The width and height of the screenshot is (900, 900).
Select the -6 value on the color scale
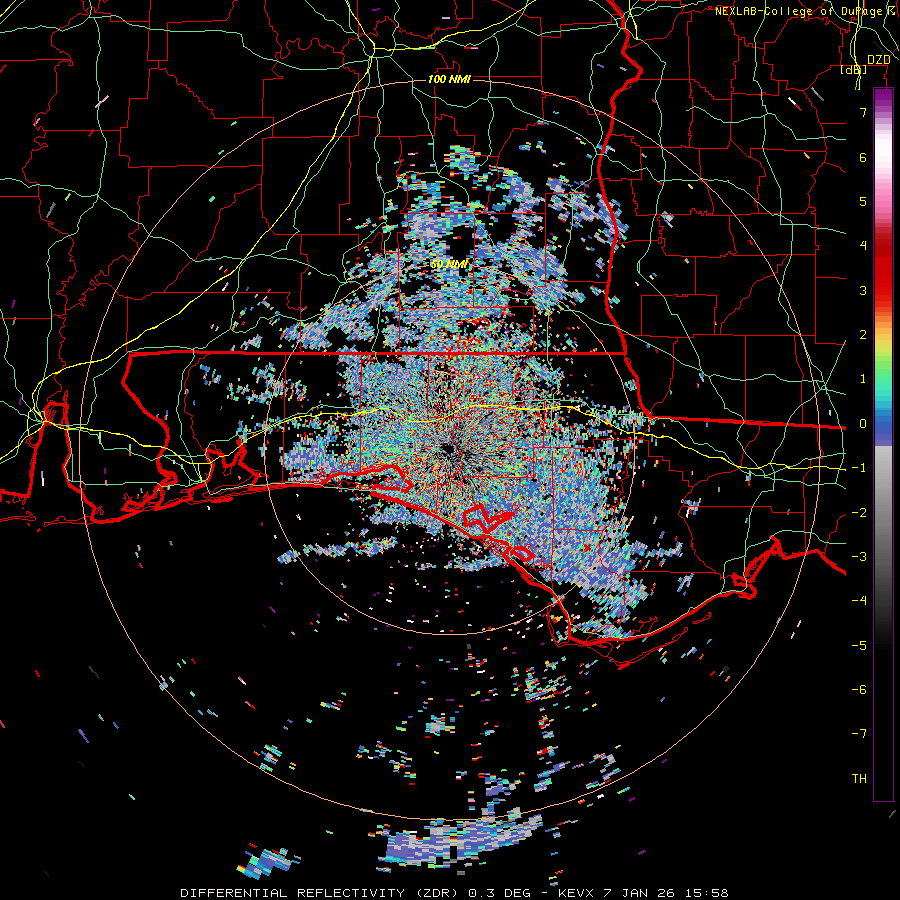(x=859, y=690)
